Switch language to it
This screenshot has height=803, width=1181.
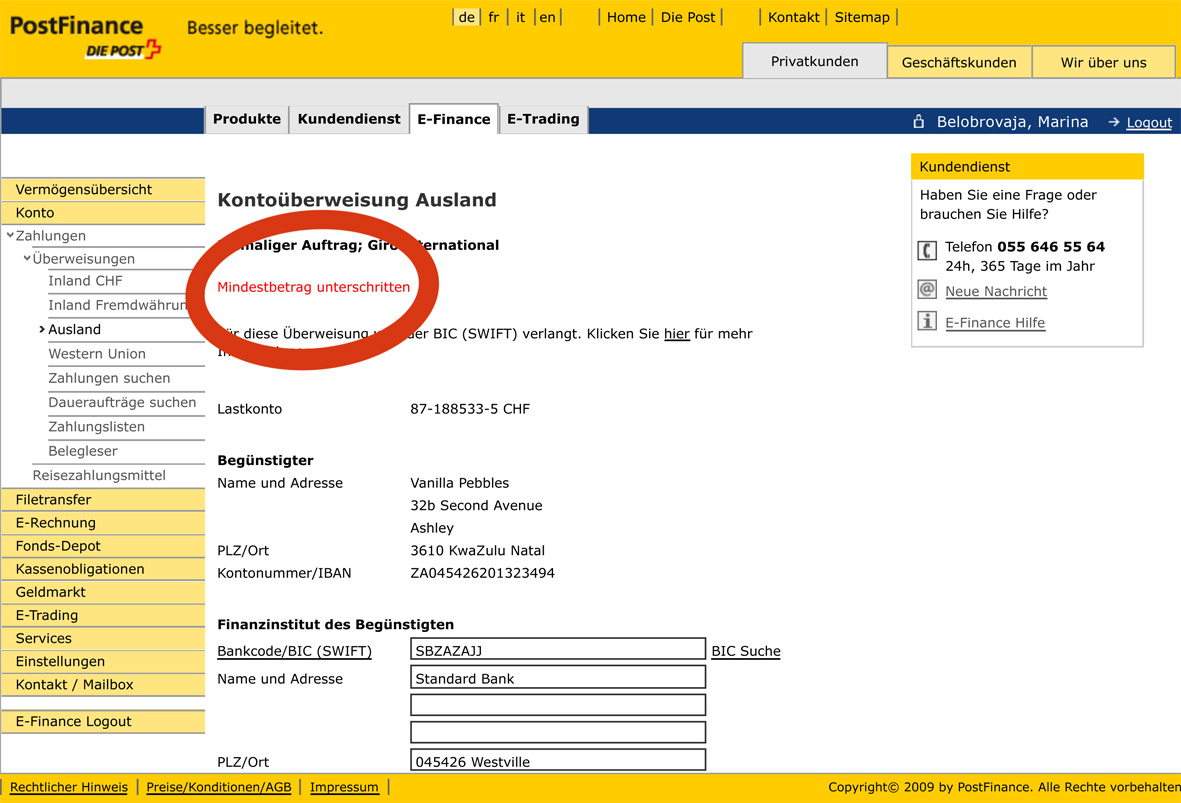coord(520,17)
